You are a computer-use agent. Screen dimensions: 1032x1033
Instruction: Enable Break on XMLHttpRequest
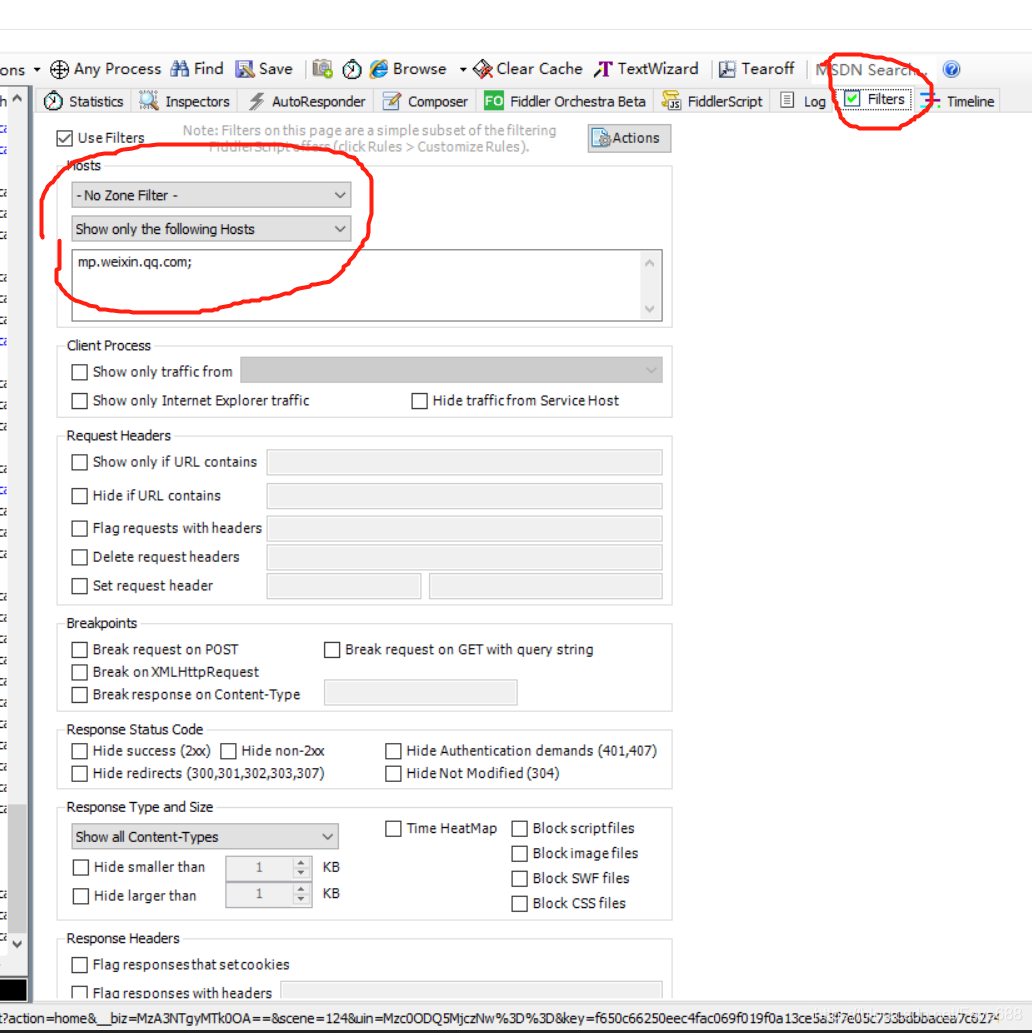point(80,672)
